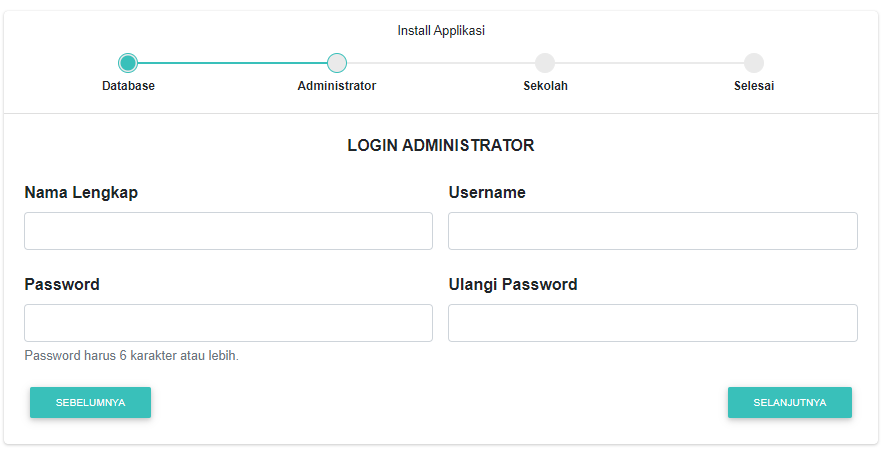Screen dimensions: 886x452
Task: Click the password 6 karakter hint text
Action: coord(131,356)
